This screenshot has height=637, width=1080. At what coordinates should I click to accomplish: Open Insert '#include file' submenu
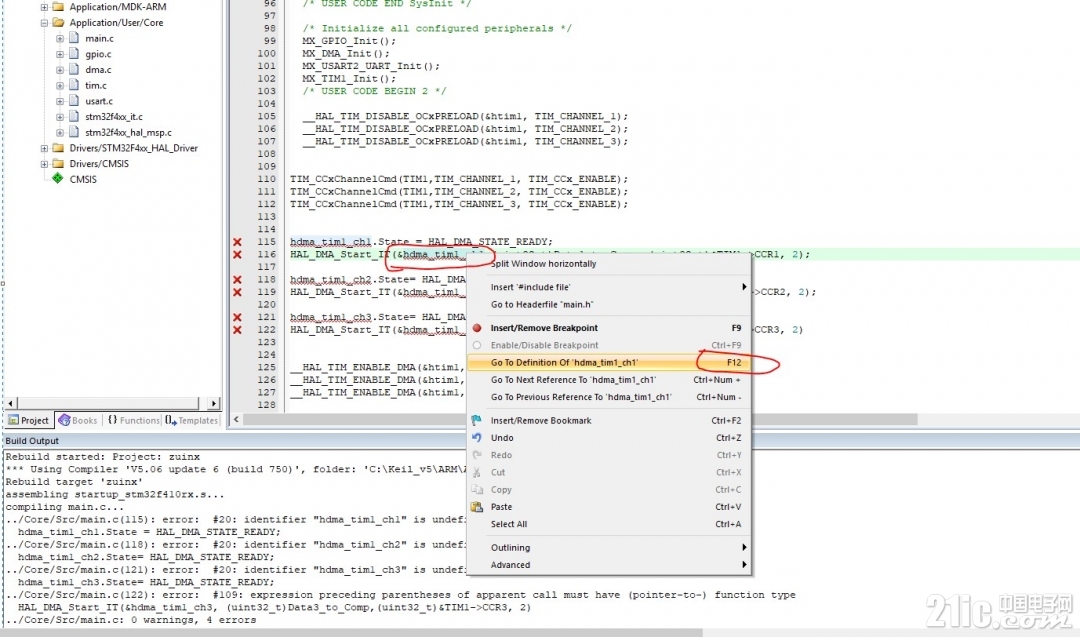pyautogui.click(x=609, y=287)
